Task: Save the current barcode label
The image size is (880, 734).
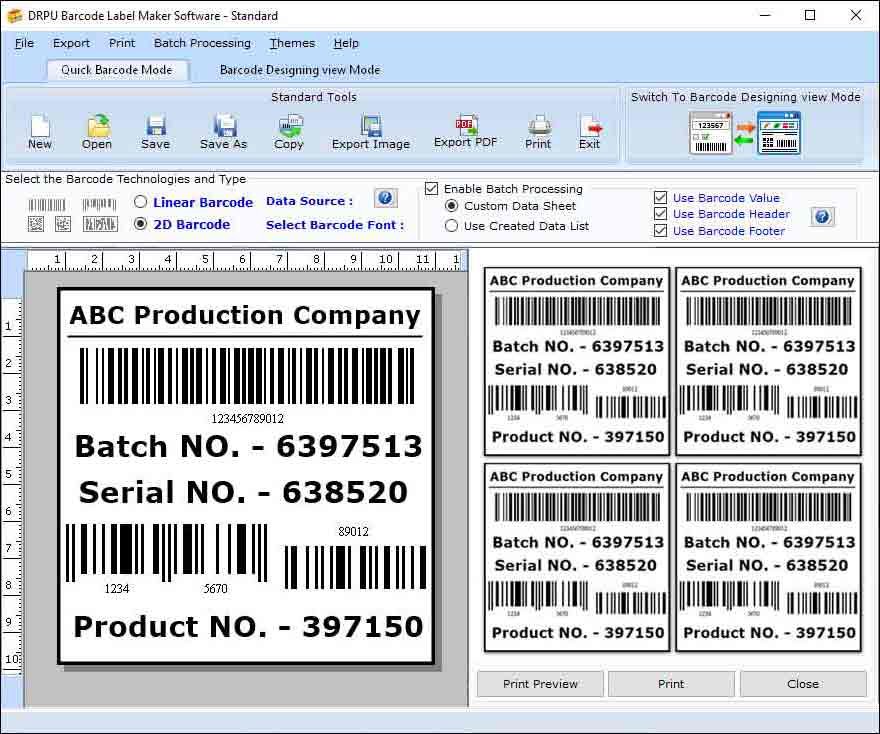Action: pyautogui.click(x=155, y=132)
